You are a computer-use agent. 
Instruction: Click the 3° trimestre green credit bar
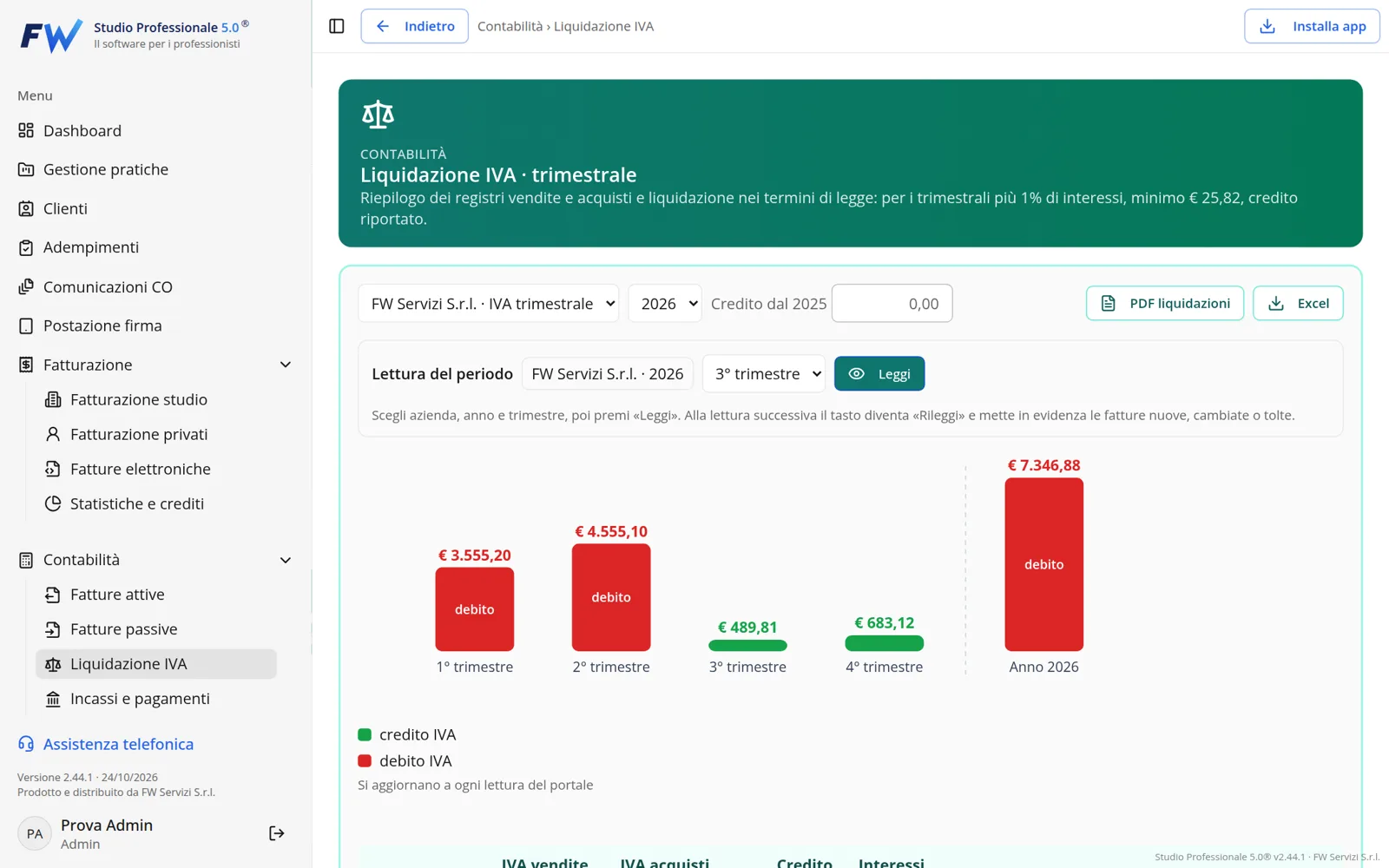[747, 645]
